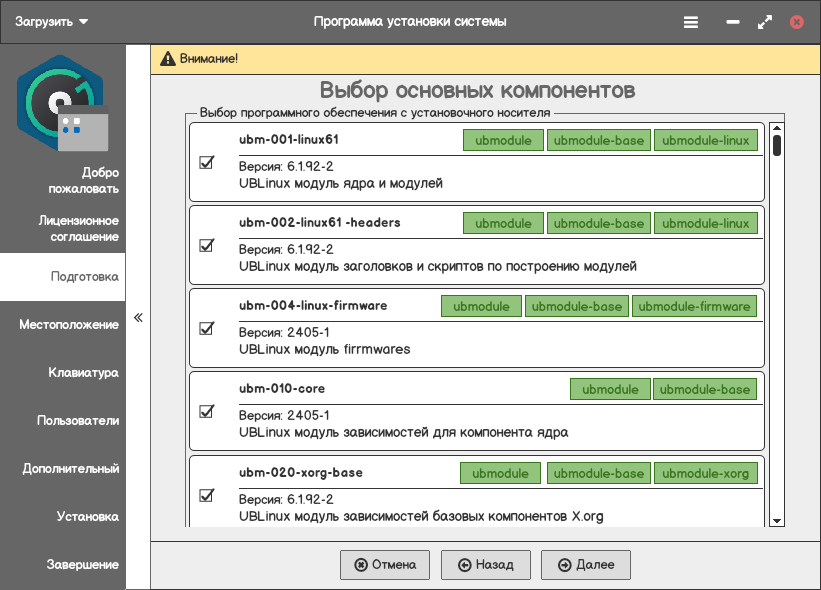Image resolution: width=821 pixels, height=590 pixels.
Task: Toggle ubm-010-core module checkbox
Action: click(207, 411)
